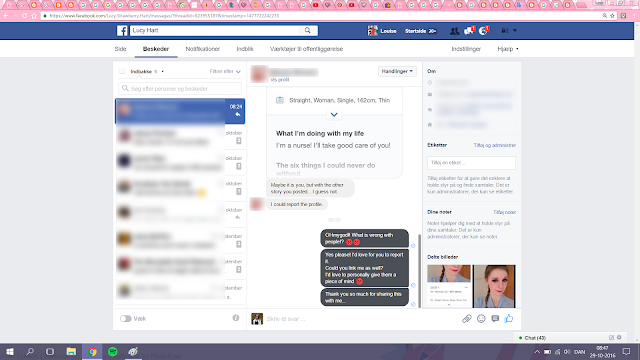The width and height of the screenshot is (640, 360).
Task: Open the globe notifications icon
Action: point(483,31)
